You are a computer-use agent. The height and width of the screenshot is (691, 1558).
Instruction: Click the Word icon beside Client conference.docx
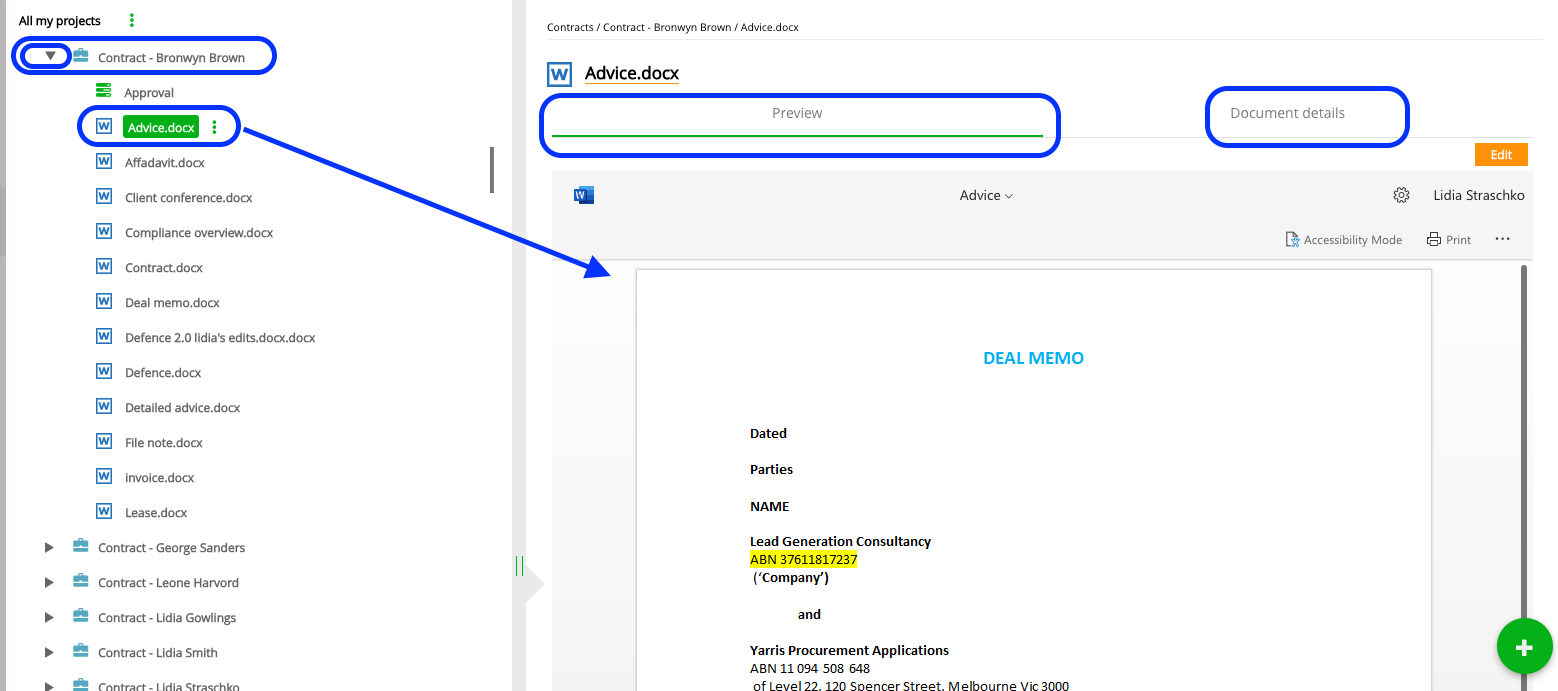coord(103,196)
